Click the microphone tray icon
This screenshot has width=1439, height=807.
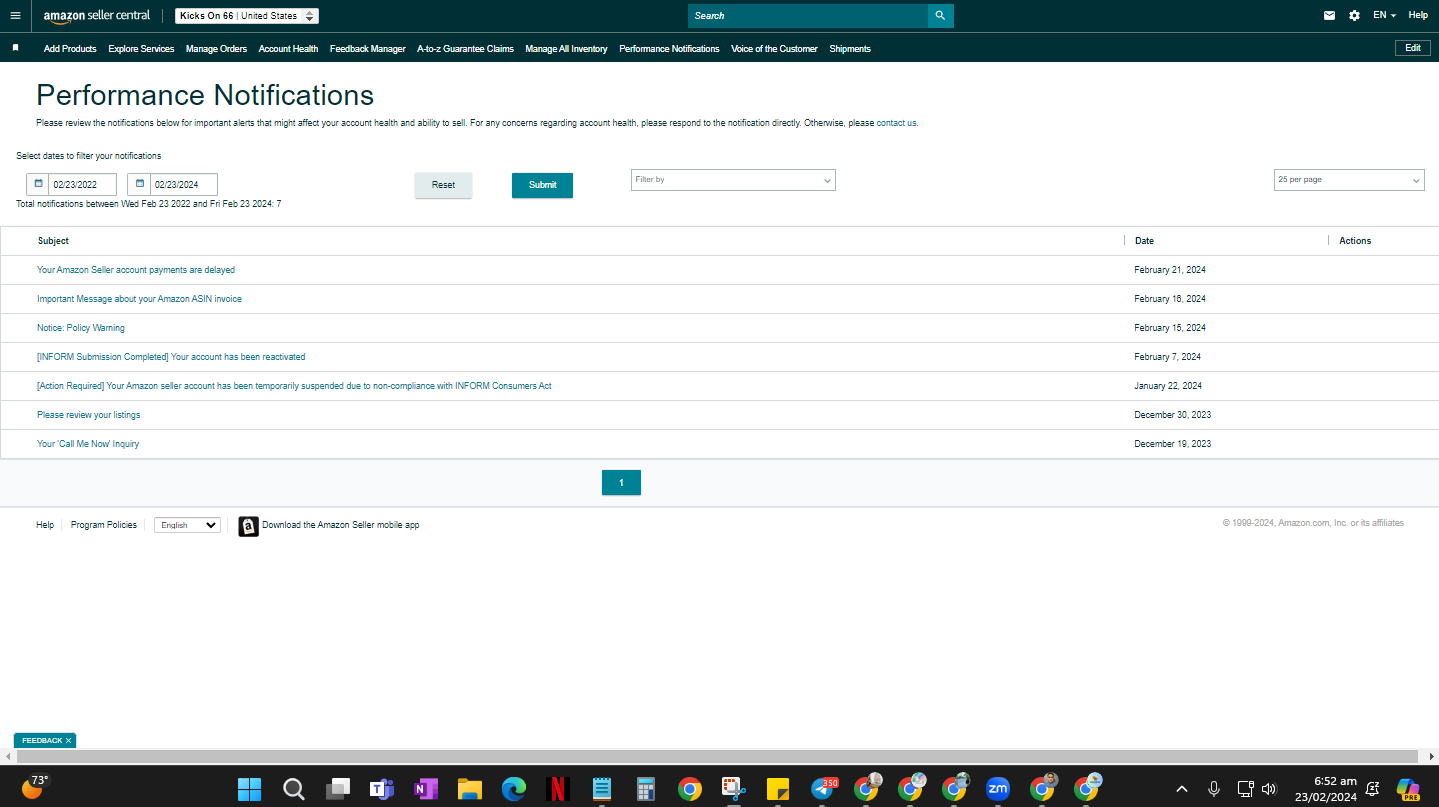tap(1214, 789)
